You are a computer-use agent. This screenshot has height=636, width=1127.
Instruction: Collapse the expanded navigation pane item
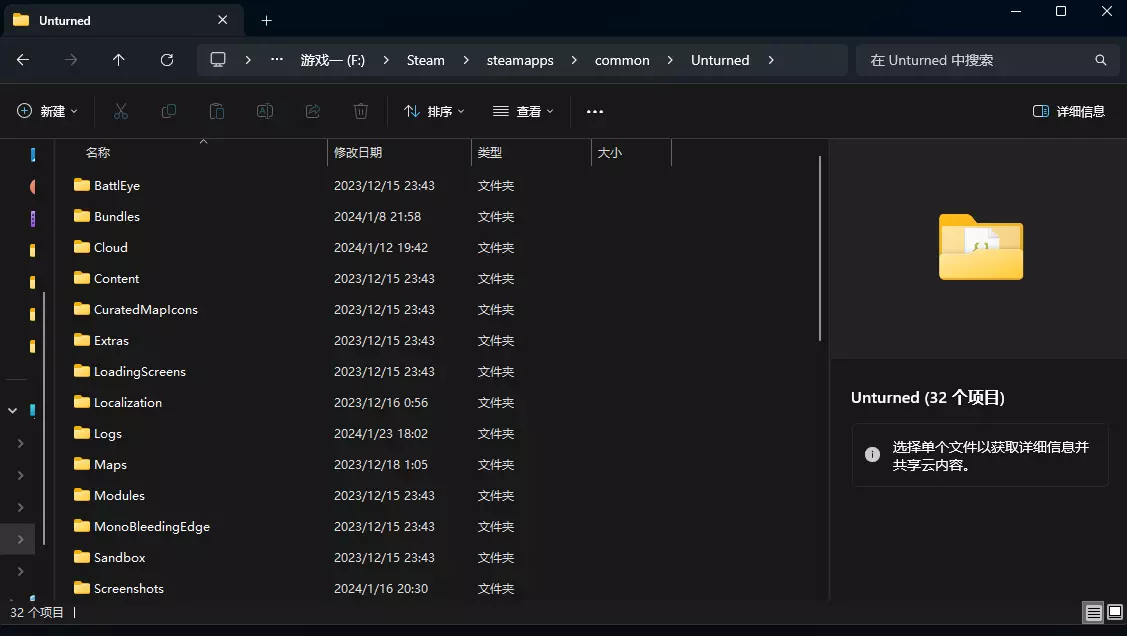12,410
